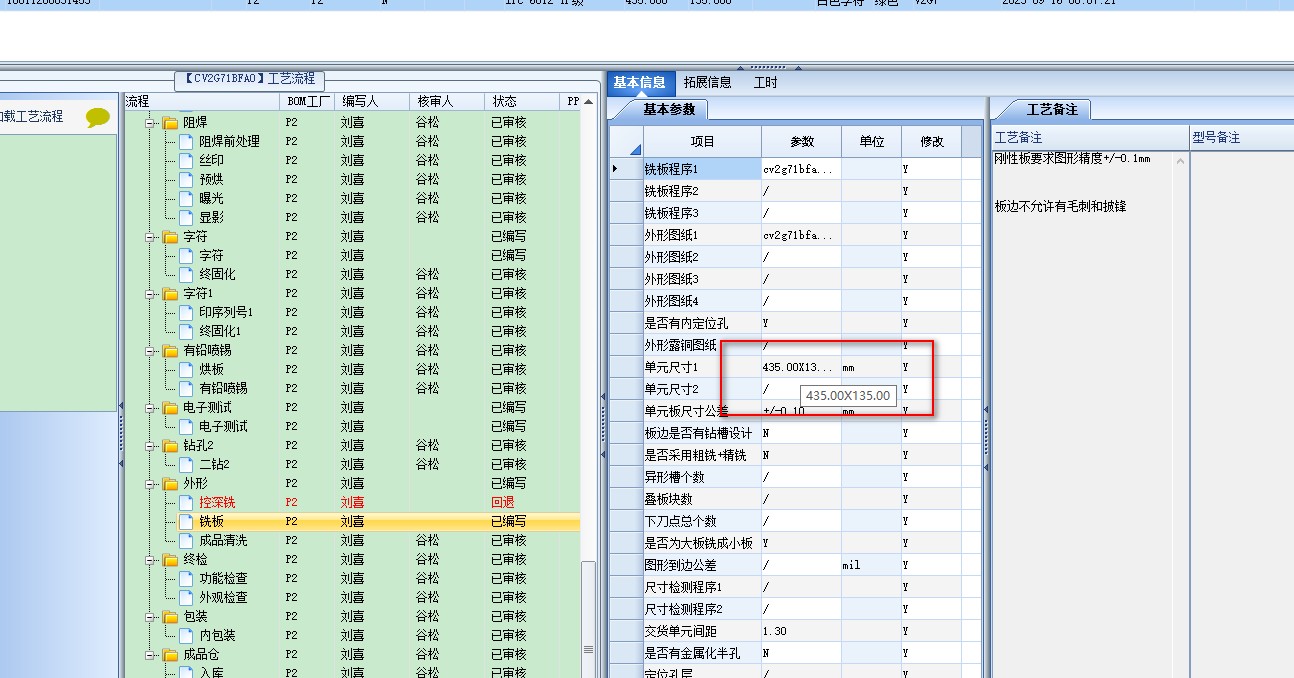Screen dimensions: 1294x678
Task: Click the 外形 folder icon
Action: 170,484
